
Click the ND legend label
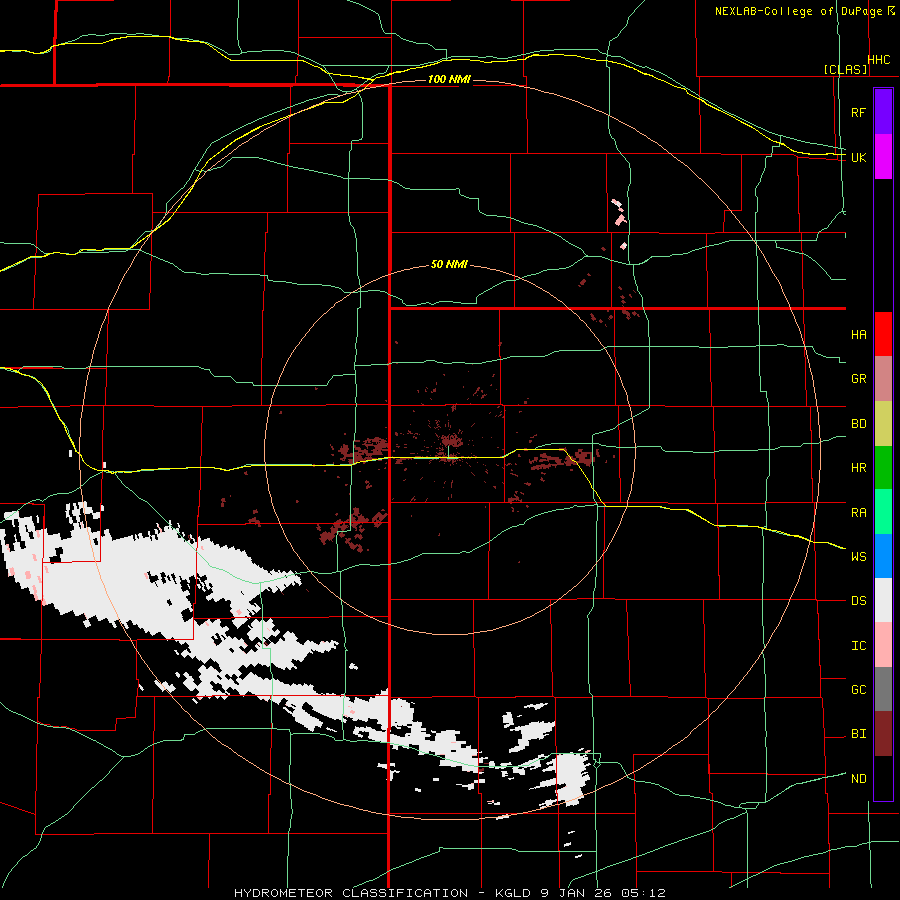(x=858, y=779)
